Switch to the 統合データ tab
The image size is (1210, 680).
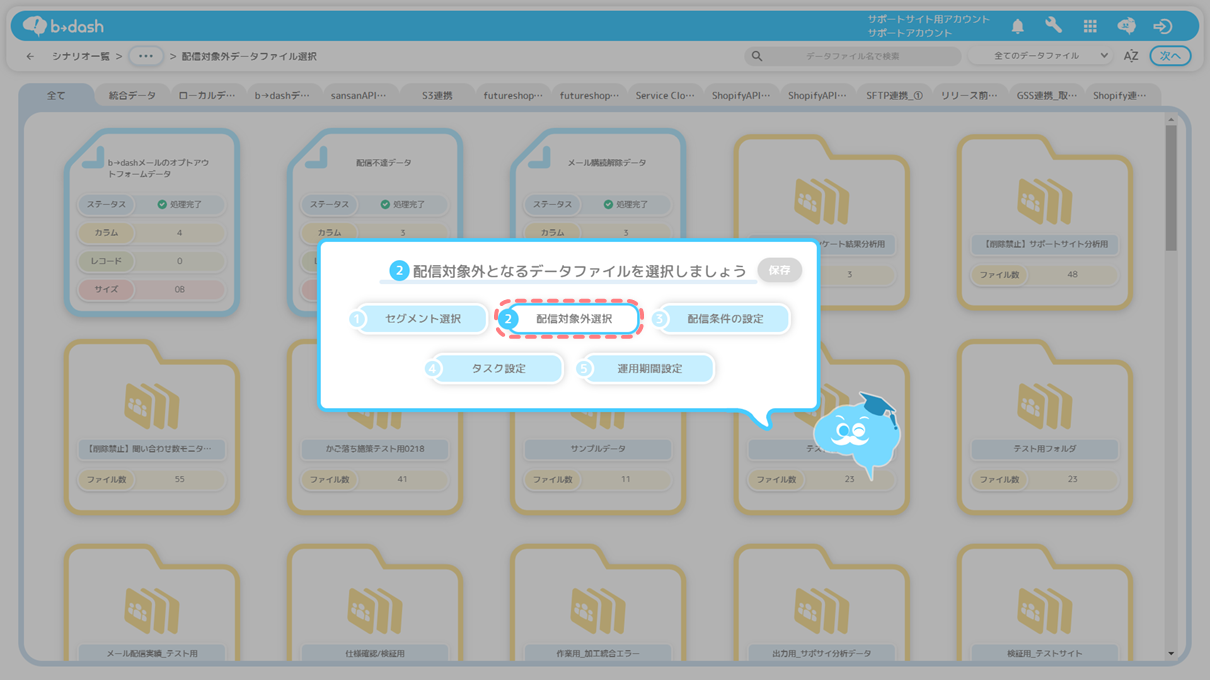(x=132, y=96)
